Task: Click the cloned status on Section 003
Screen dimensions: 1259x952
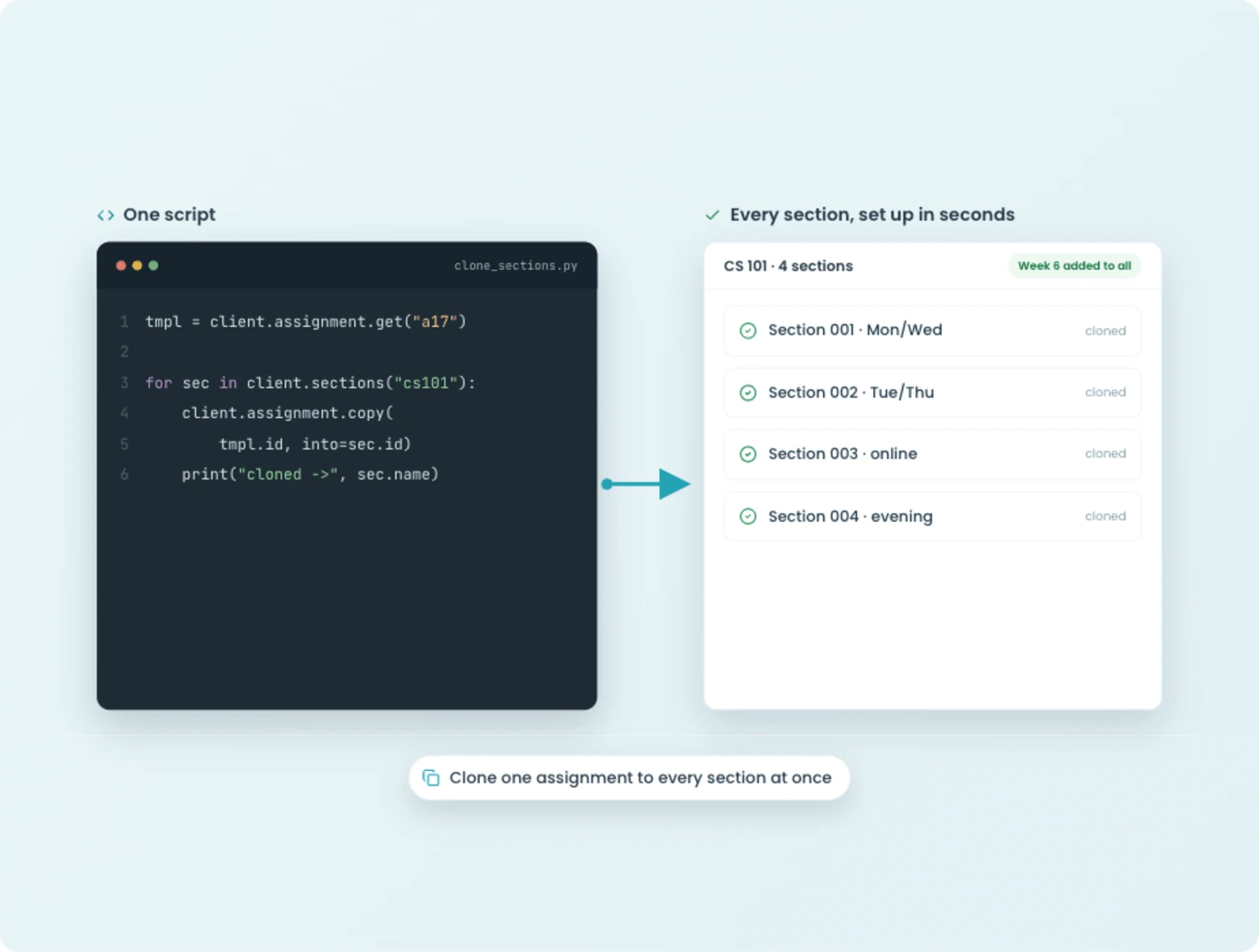Action: (x=1105, y=453)
